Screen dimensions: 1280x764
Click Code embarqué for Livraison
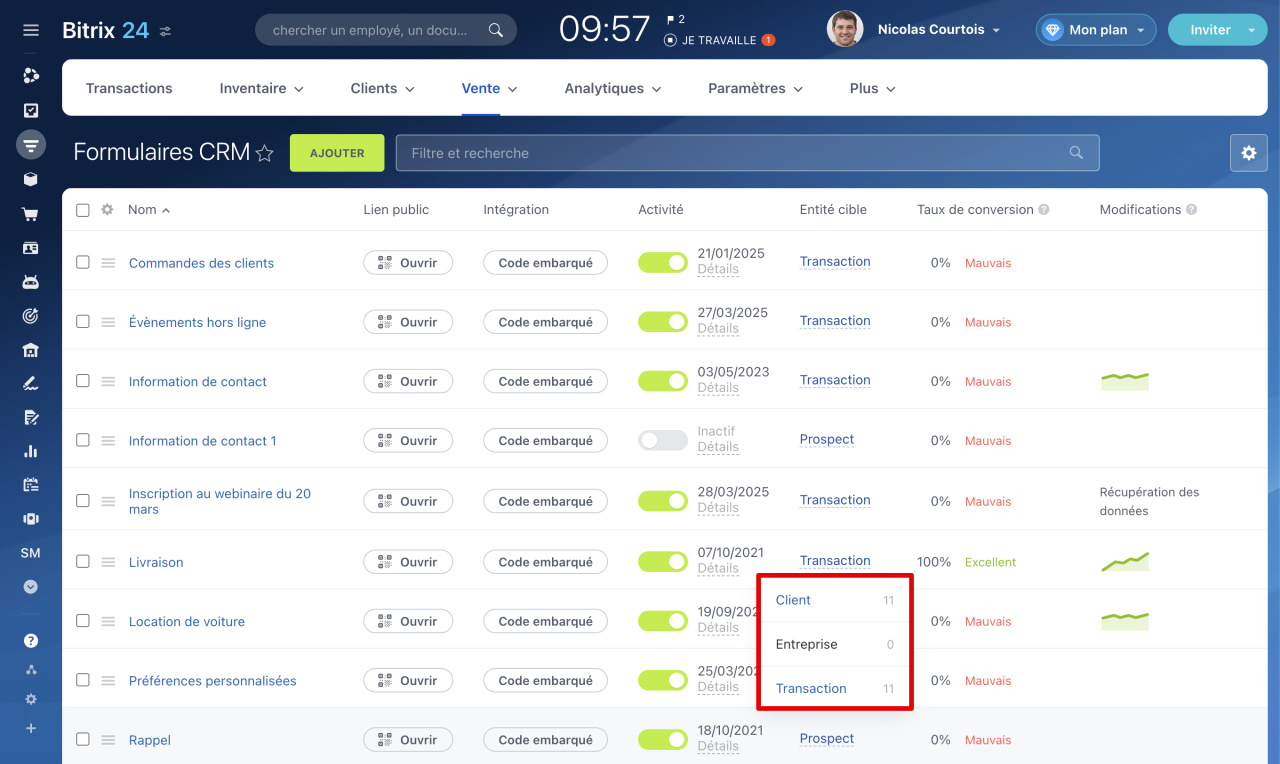pos(545,562)
